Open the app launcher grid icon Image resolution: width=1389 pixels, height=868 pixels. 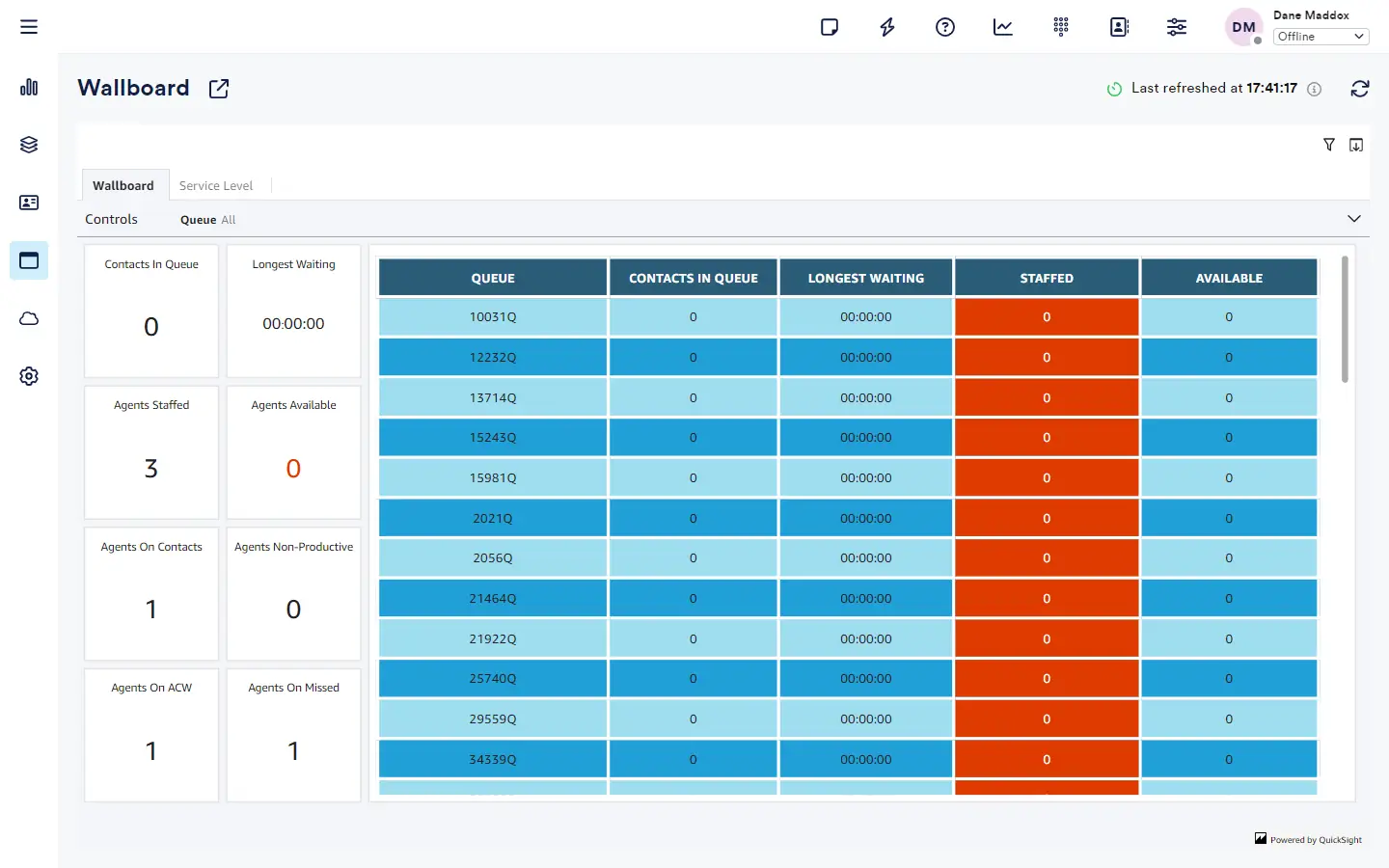point(1061,27)
